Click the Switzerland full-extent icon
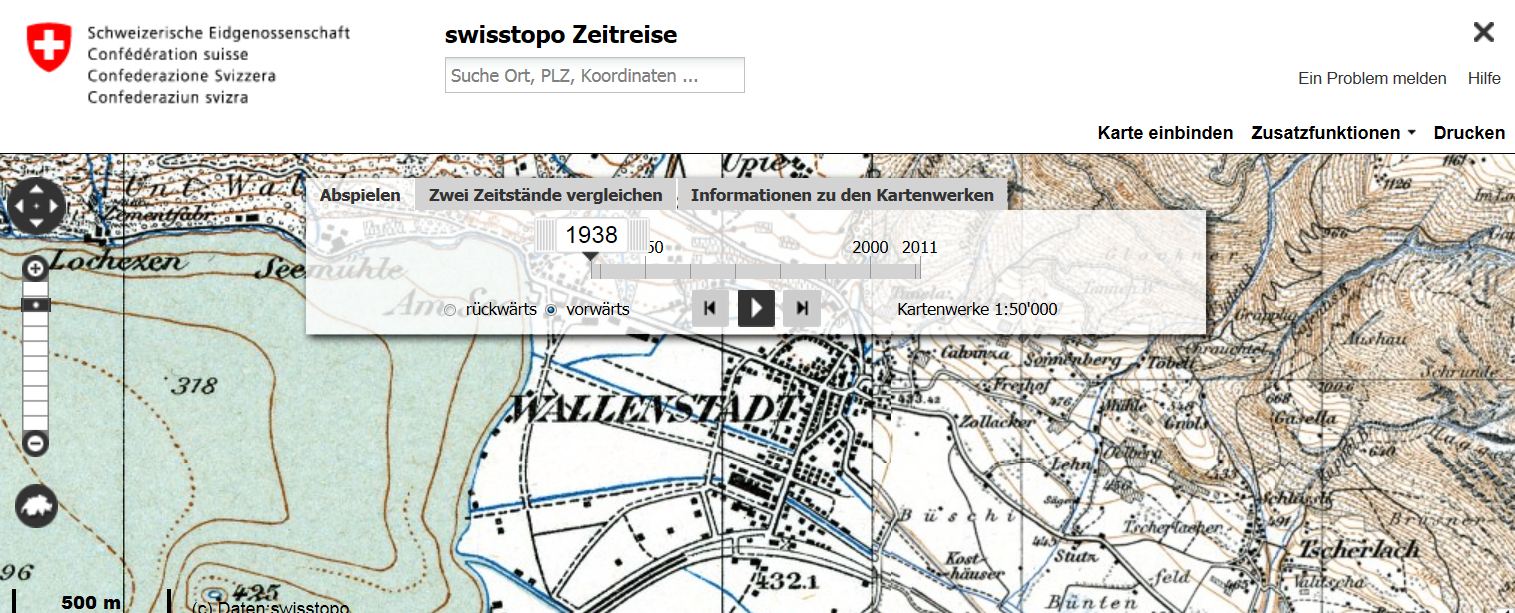The width and height of the screenshot is (1515, 613). [36, 506]
